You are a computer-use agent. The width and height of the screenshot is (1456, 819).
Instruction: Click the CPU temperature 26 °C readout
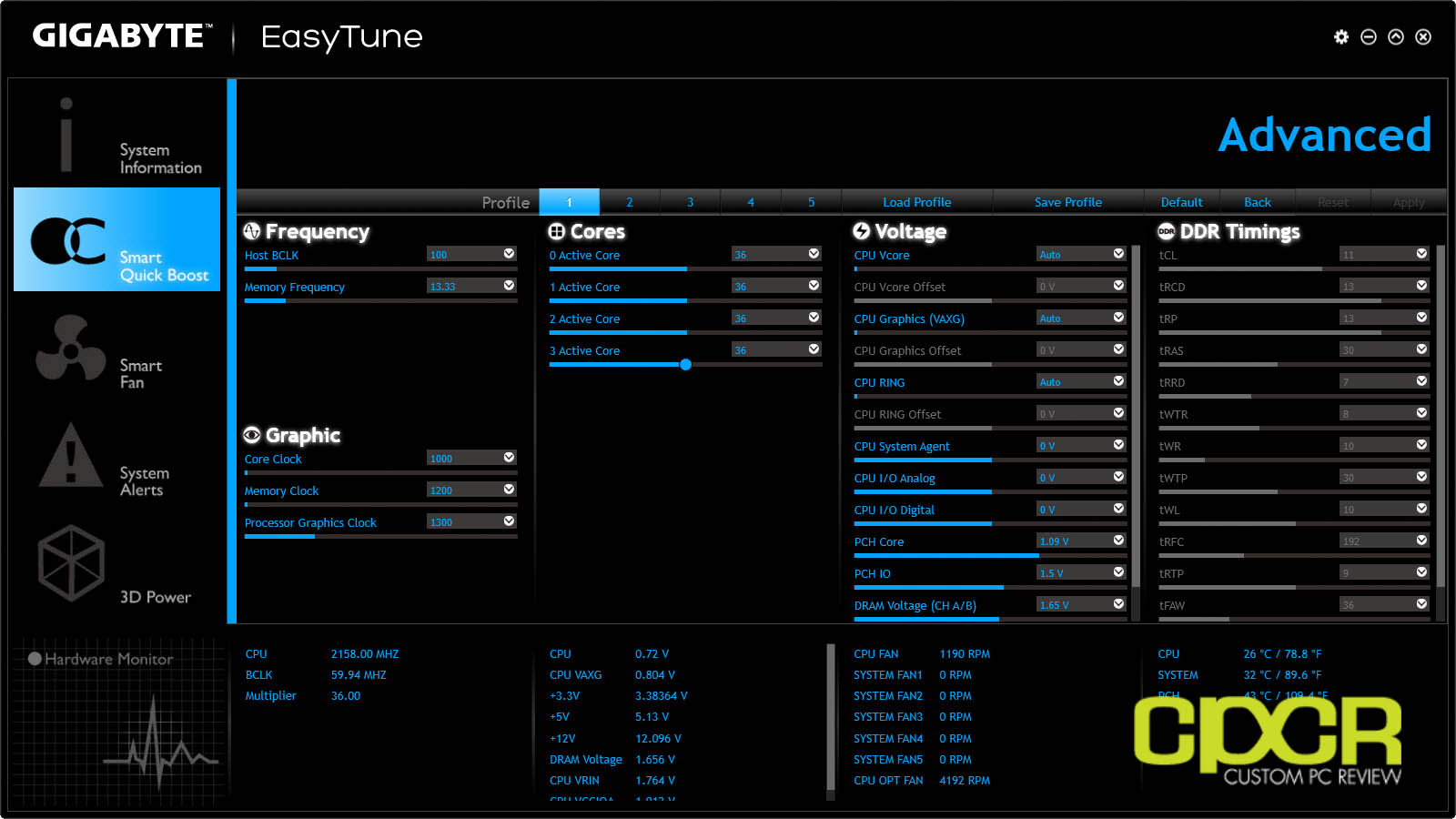(1282, 653)
